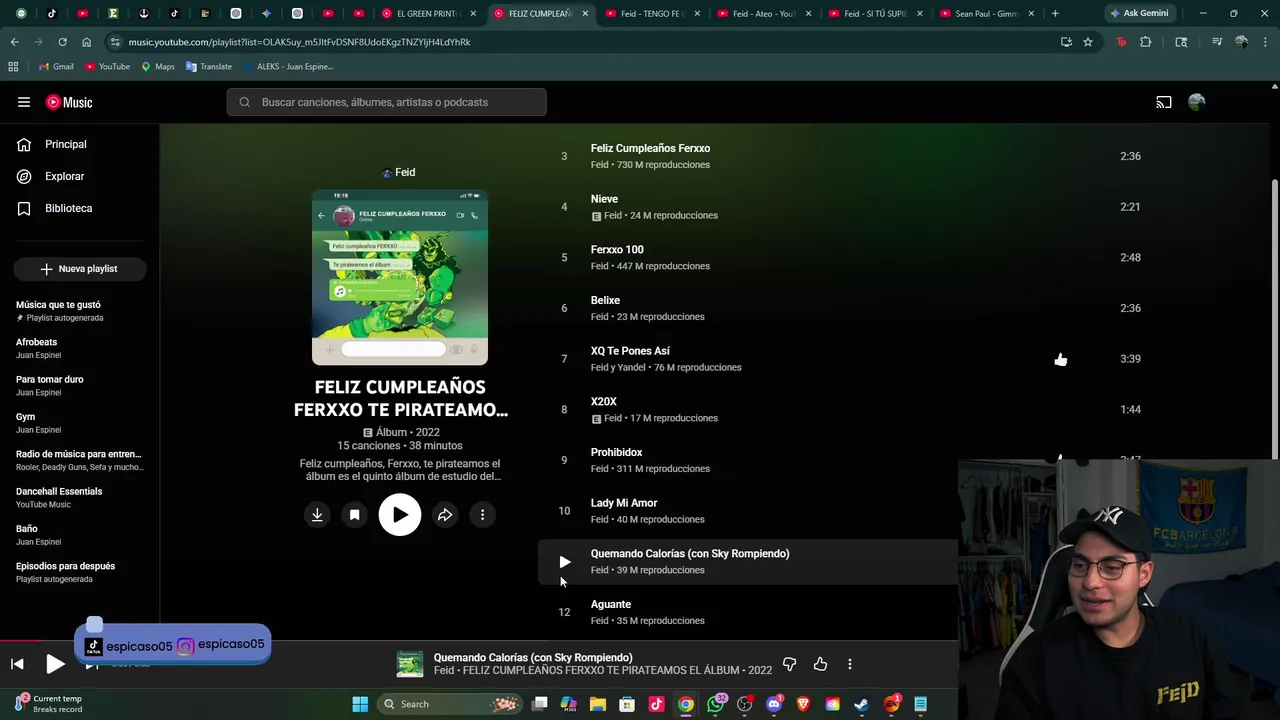Select the track Ferxxo 100
This screenshot has height=720, width=1280.
pos(617,250)
